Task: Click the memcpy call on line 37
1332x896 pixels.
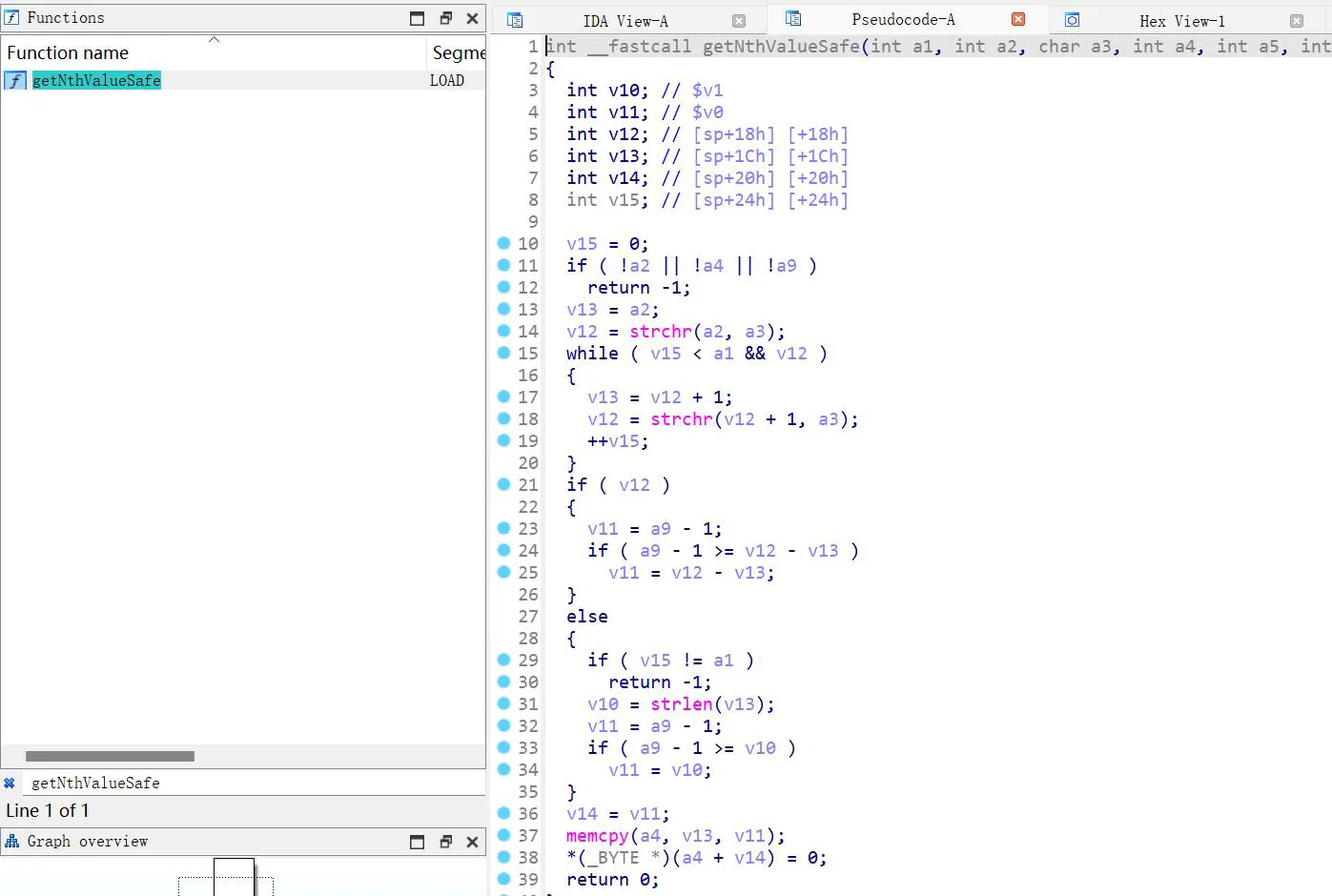Action: pyautogui.click(x=598, y=835)
